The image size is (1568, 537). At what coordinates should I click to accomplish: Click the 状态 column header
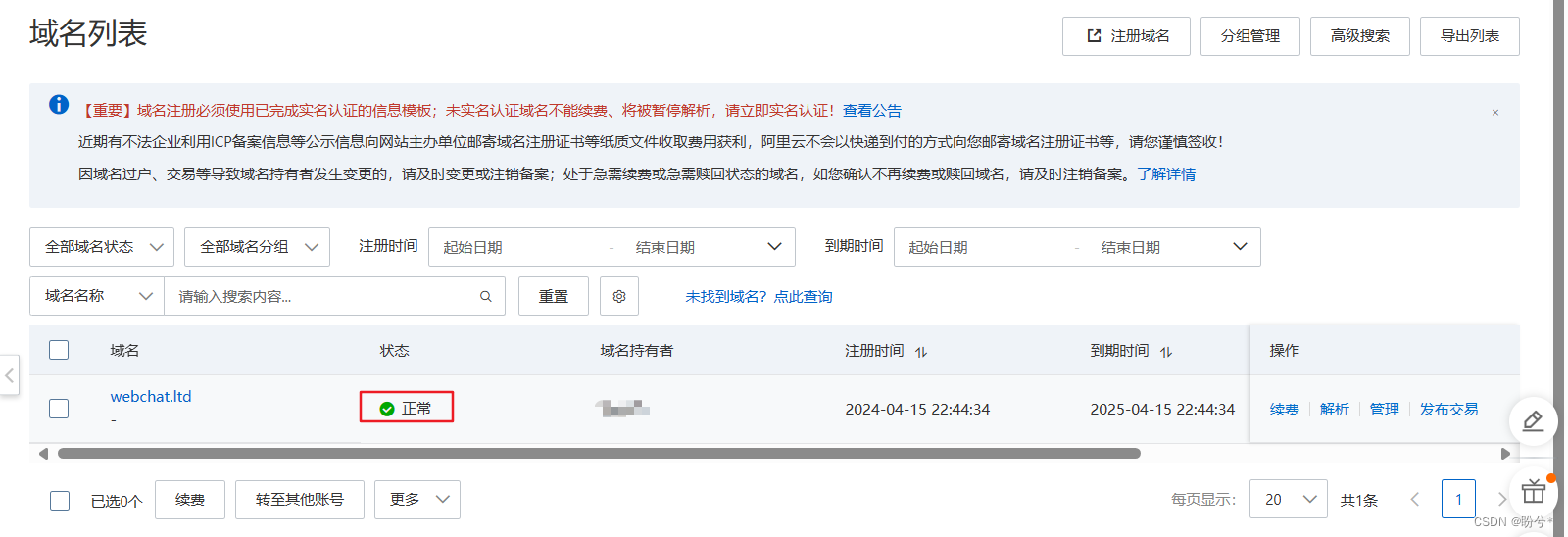pyautogui.click(x=395, y=351)
